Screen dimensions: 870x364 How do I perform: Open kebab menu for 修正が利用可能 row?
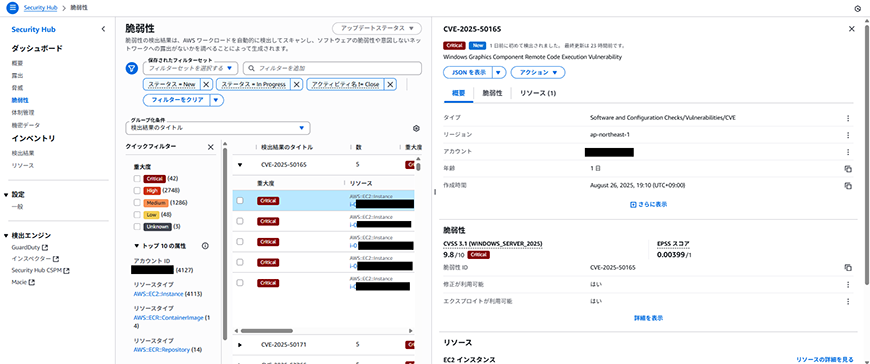click(848, 285)
